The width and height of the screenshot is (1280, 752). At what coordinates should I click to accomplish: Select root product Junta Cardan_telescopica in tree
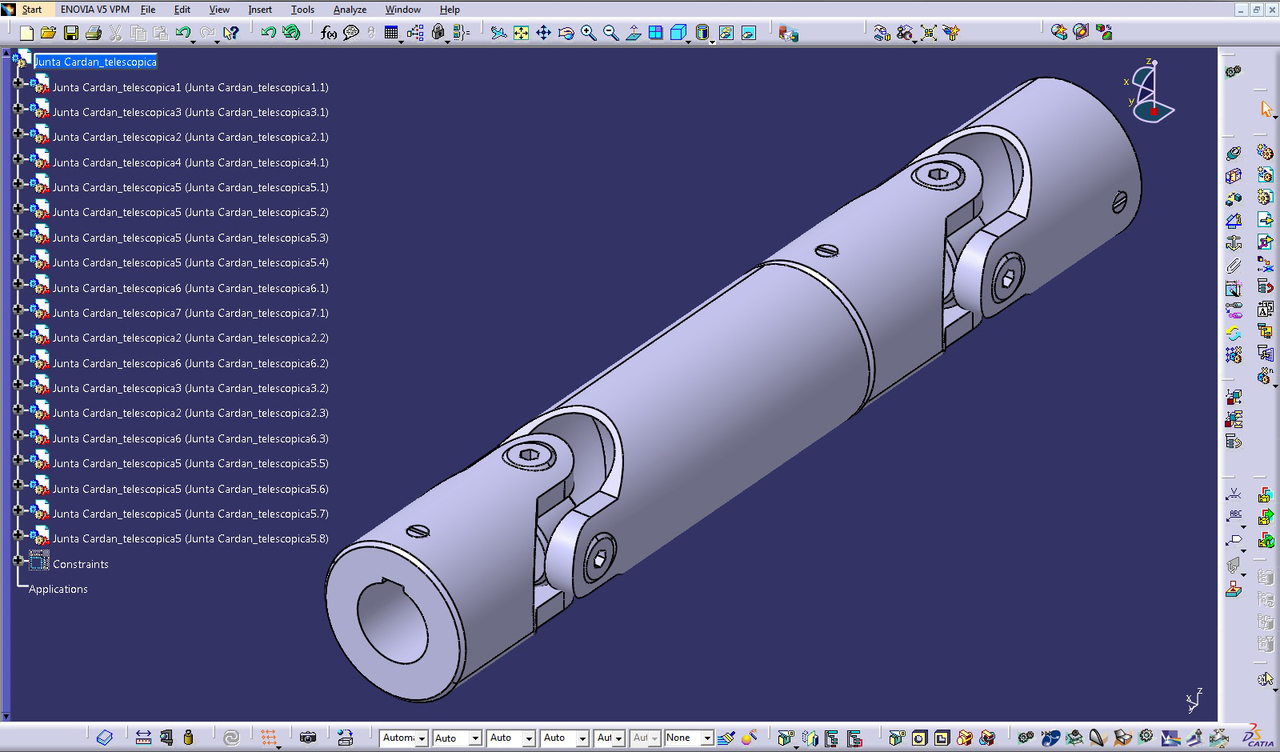[x=95, y=62]
